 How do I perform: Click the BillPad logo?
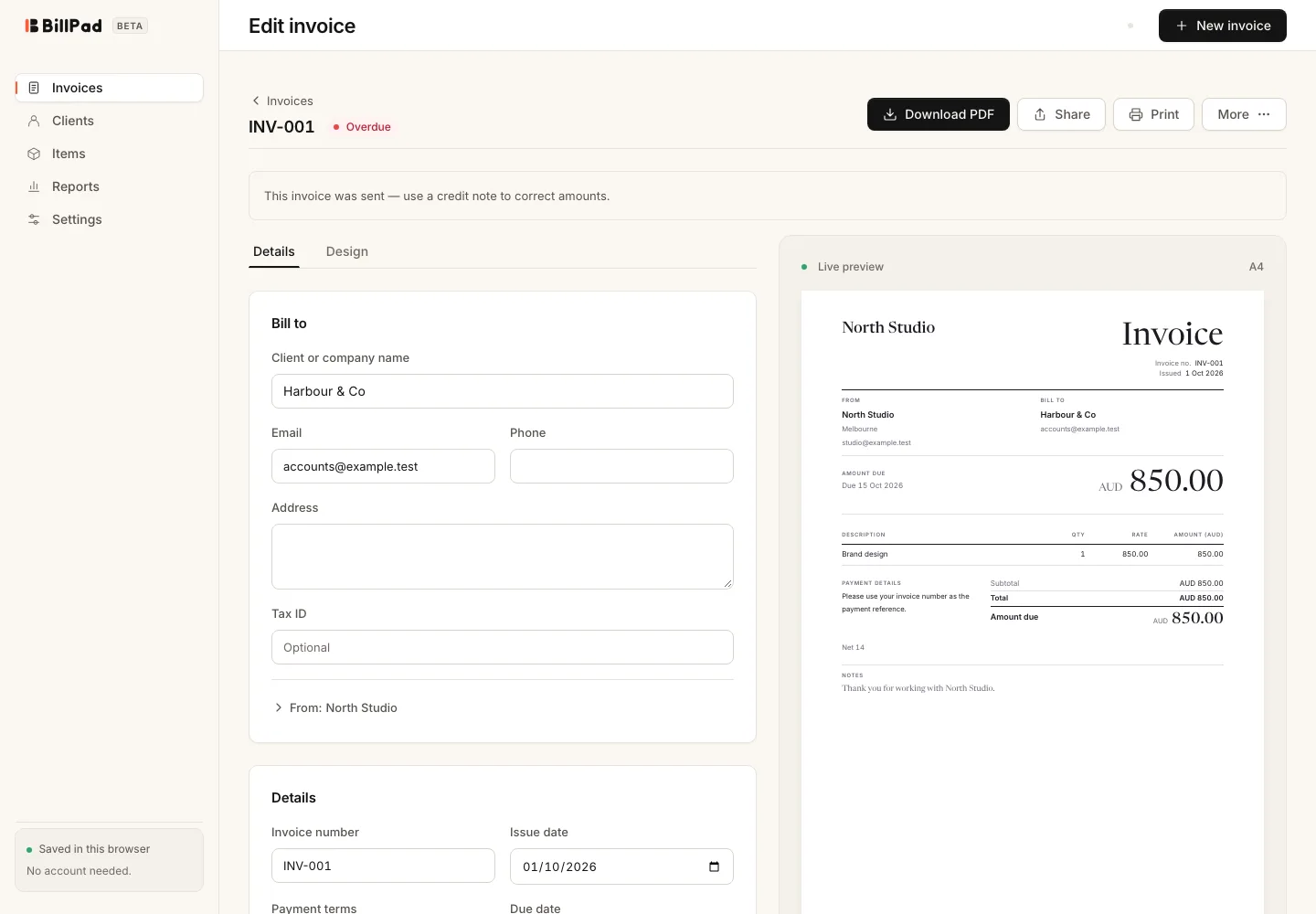coord(63,26)
